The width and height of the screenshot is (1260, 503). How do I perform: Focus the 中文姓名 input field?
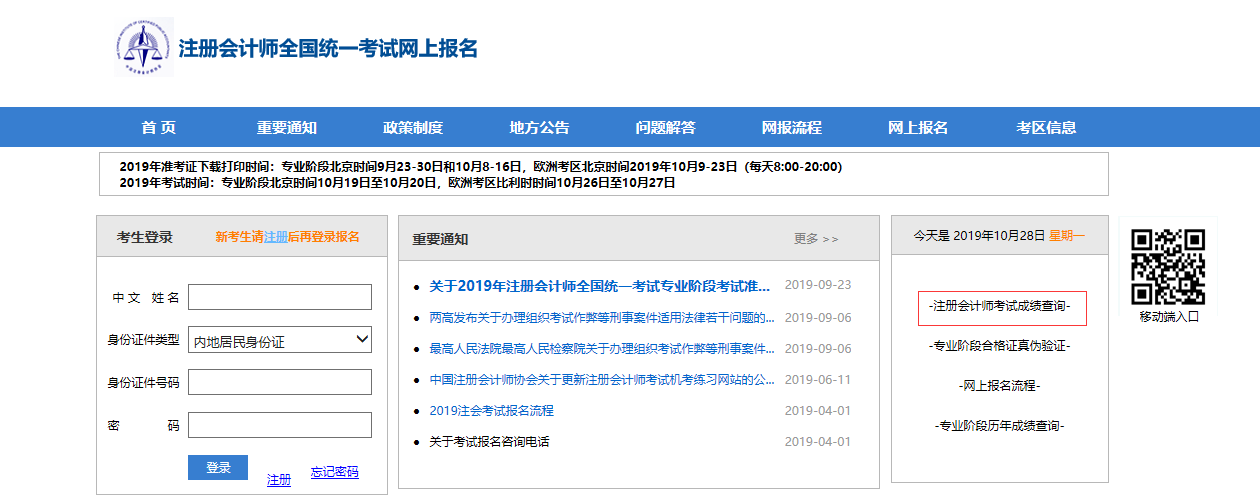pyautogui.click(x=280, y=297)
